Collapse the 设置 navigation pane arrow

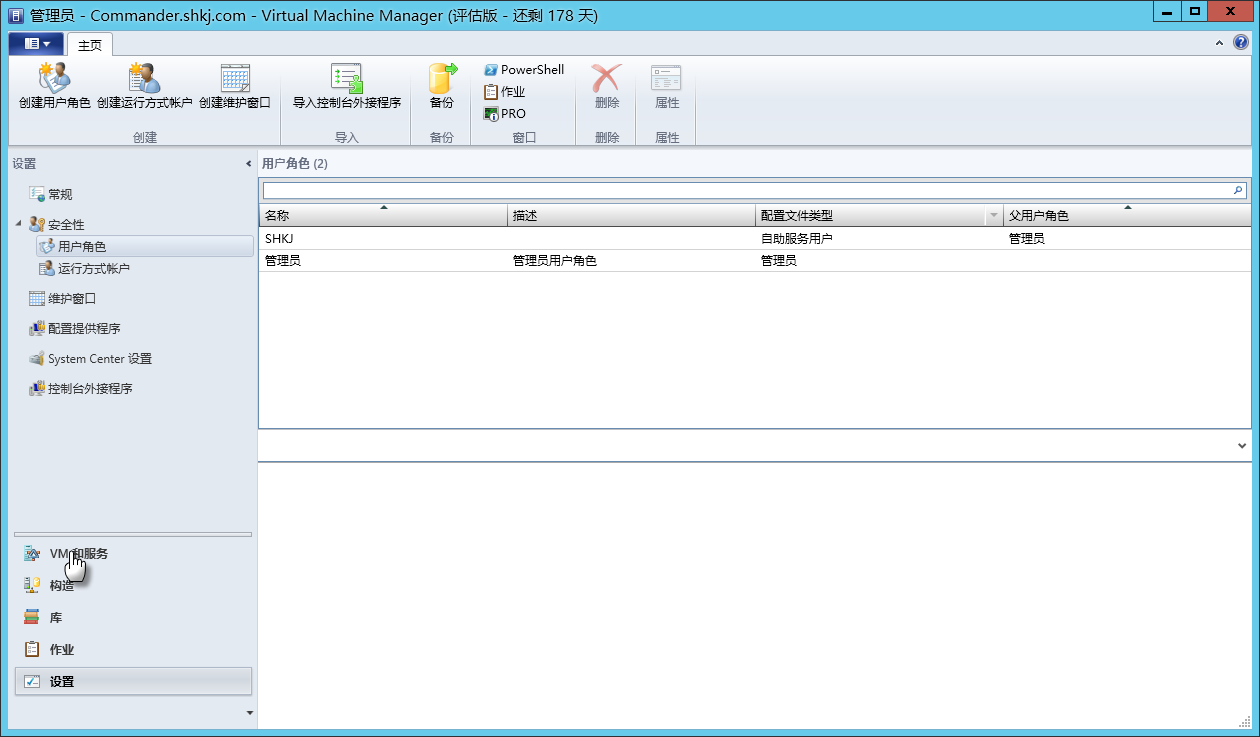(x=248, y=164)
